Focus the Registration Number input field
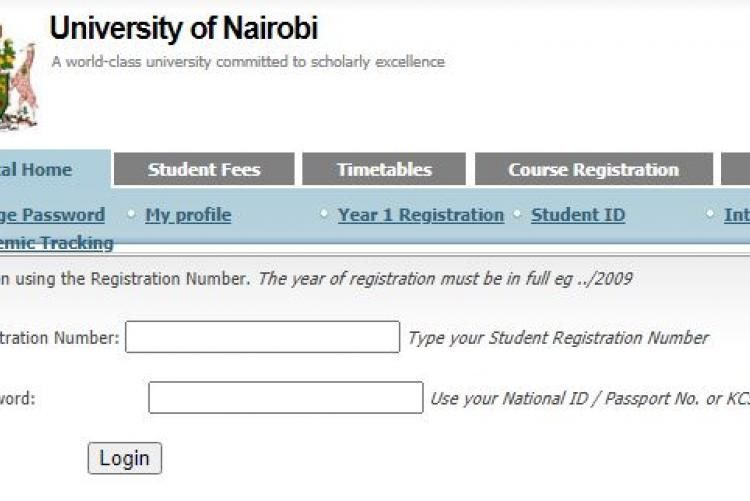The width and height of the screenshot is (750, 501). click(x=262, y=337)
